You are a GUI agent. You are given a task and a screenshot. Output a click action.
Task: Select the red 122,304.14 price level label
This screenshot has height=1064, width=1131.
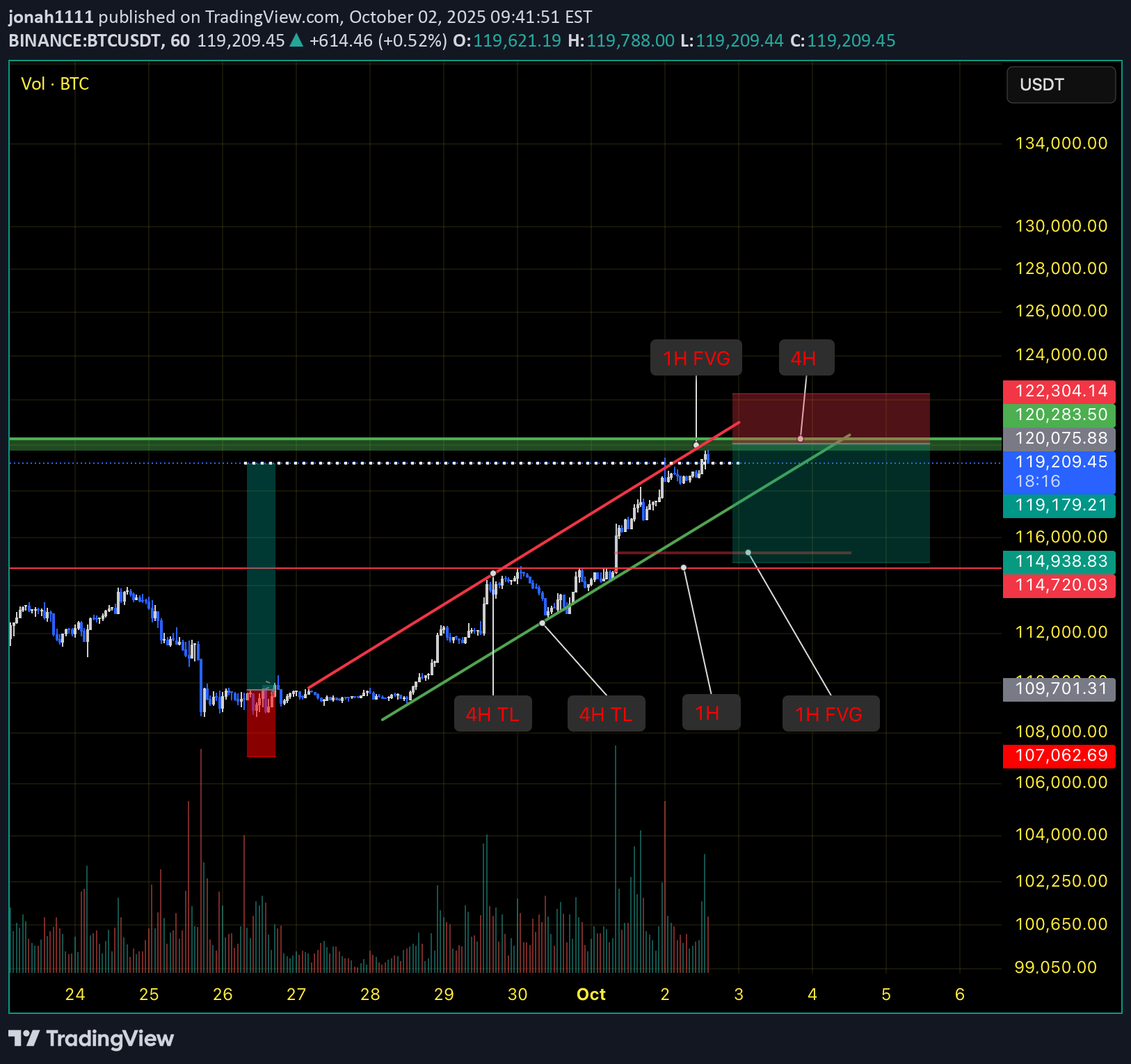[1059, 391]
